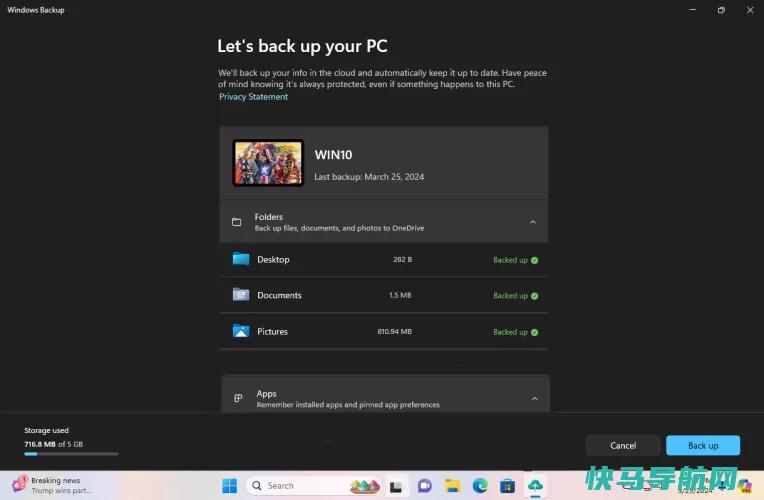
Task: Open Task View from taskbar
Action: click(396, 486)
